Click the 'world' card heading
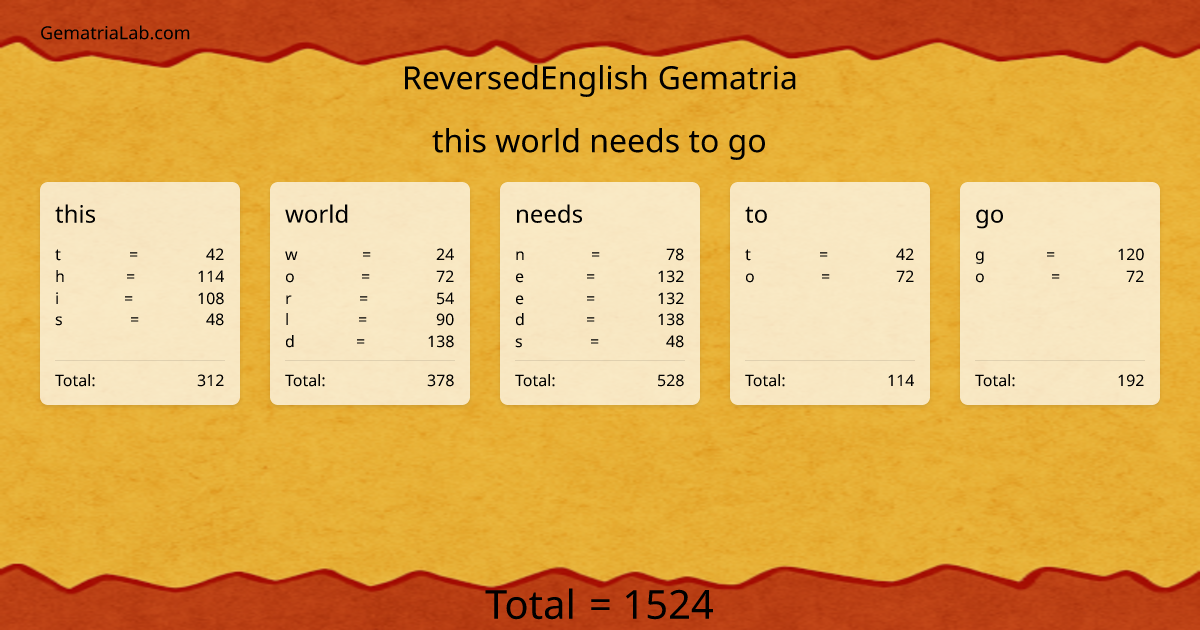Viewport: 1200px width, 630px height. coord(317,214)
